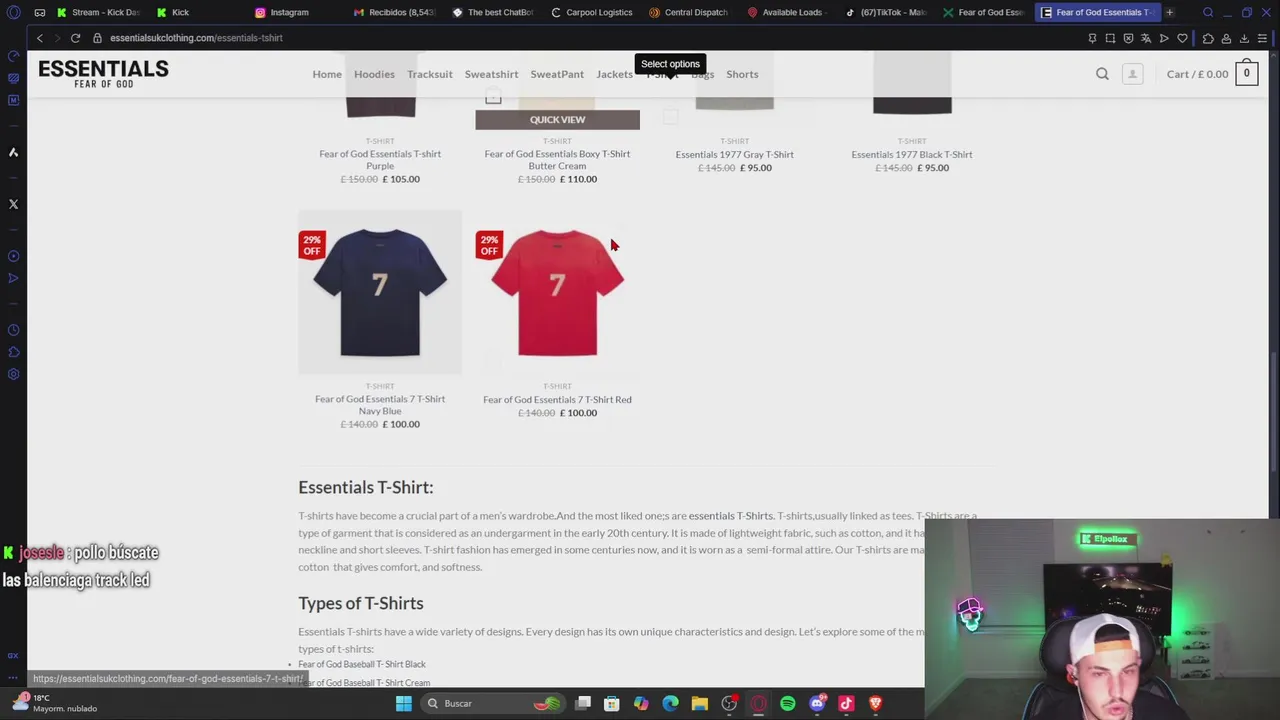Open the player sidebar icon
The height and width of the screenshot is (720, 1280).
tap(13, 256)
